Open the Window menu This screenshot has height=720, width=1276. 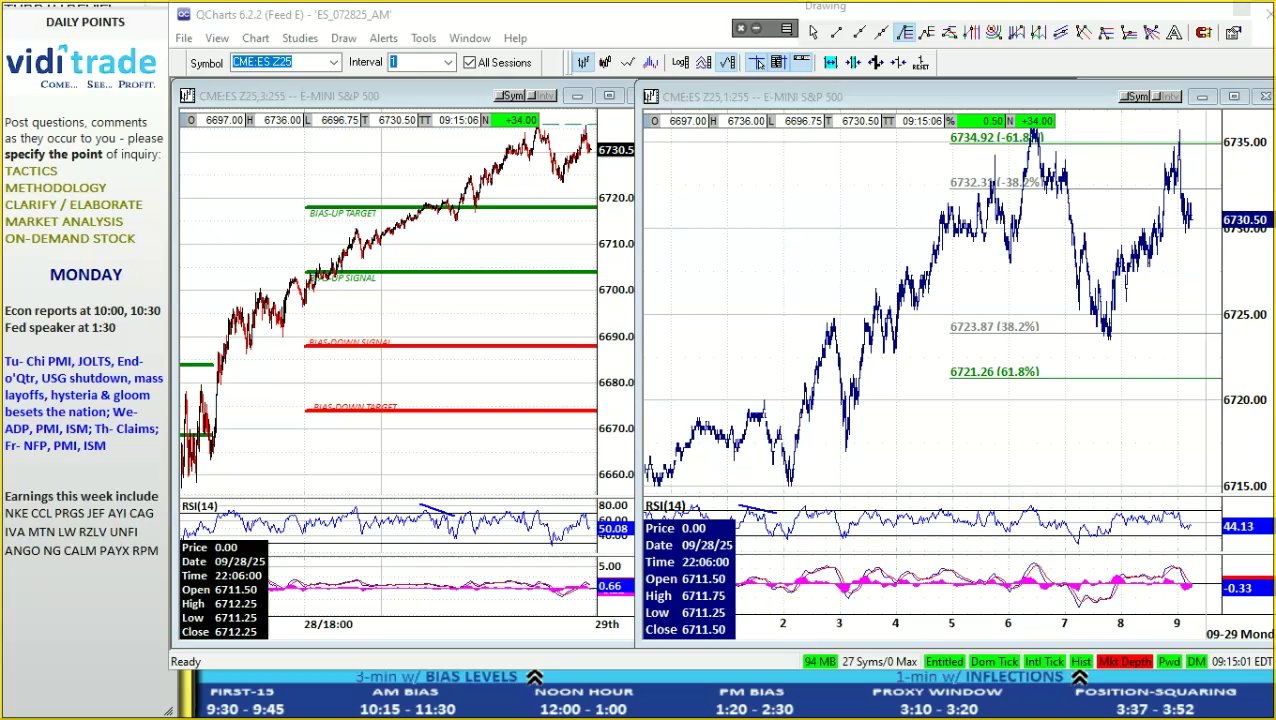pos(469,38)
